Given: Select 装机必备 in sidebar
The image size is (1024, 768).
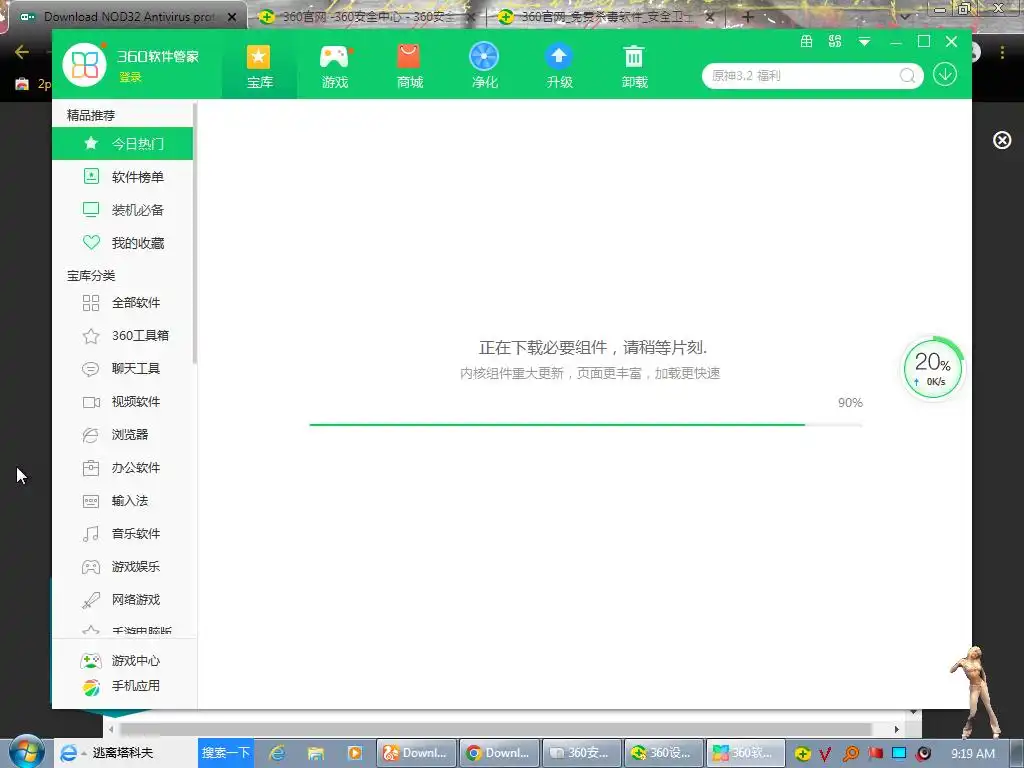Looking at the screenshot, I should 123,210.
